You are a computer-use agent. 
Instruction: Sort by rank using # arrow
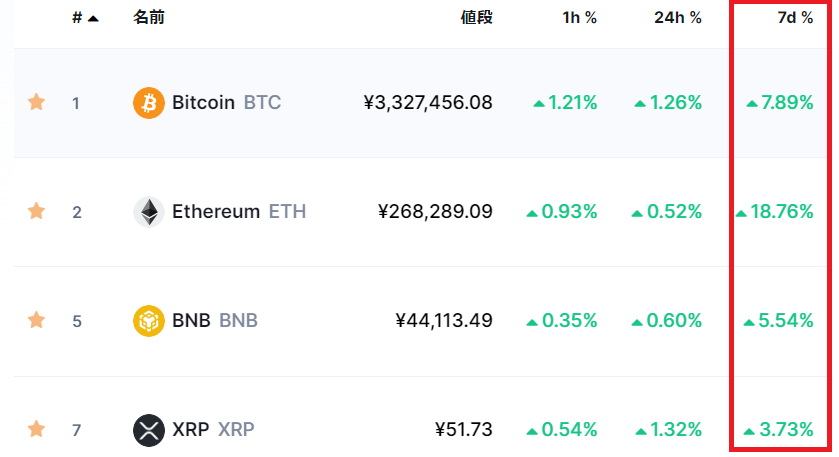86,18
